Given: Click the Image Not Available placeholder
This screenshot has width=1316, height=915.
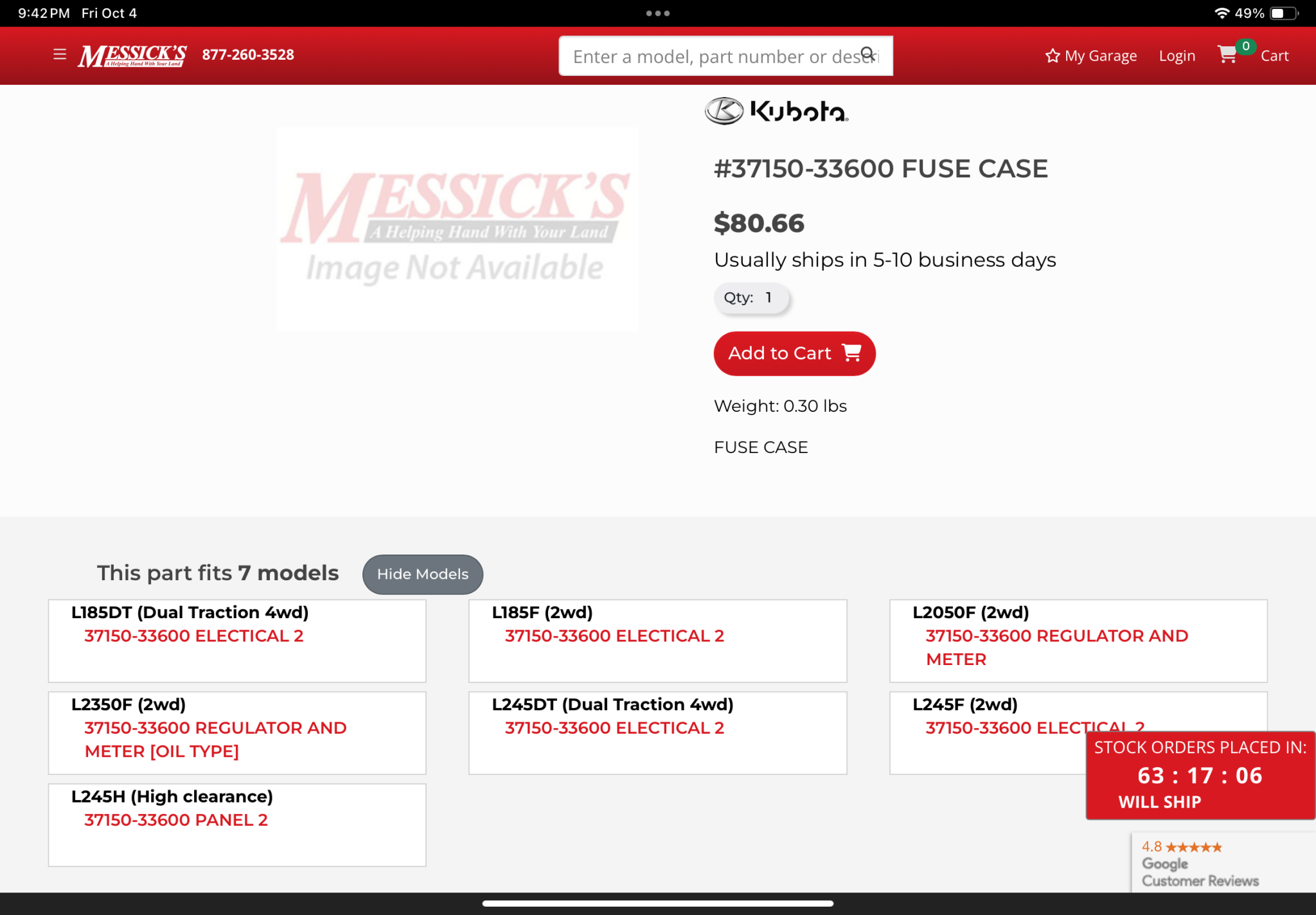Looking at the screenshot, I should (457, 229).
